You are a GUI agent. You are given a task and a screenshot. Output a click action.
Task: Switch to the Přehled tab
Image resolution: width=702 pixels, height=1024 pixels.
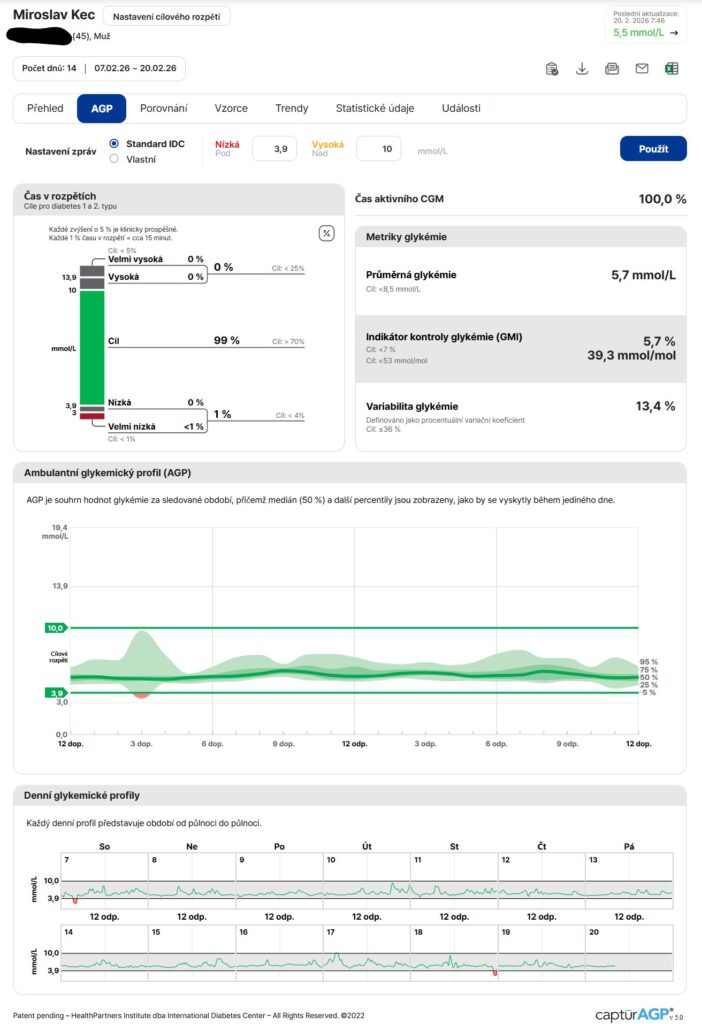point(43,108)
